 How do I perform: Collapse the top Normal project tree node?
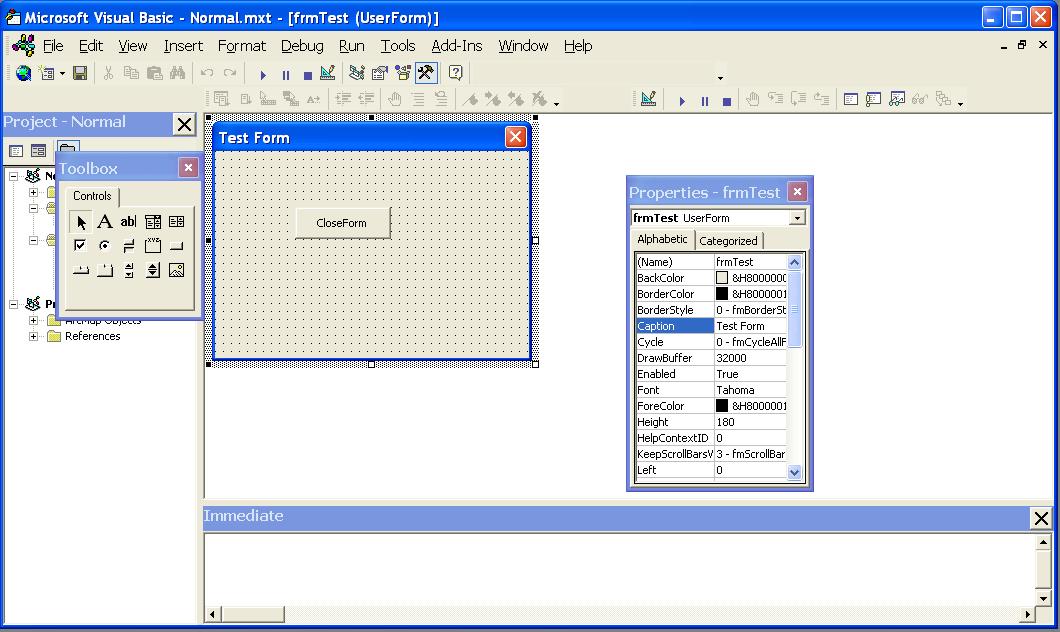tap(14, 176)
